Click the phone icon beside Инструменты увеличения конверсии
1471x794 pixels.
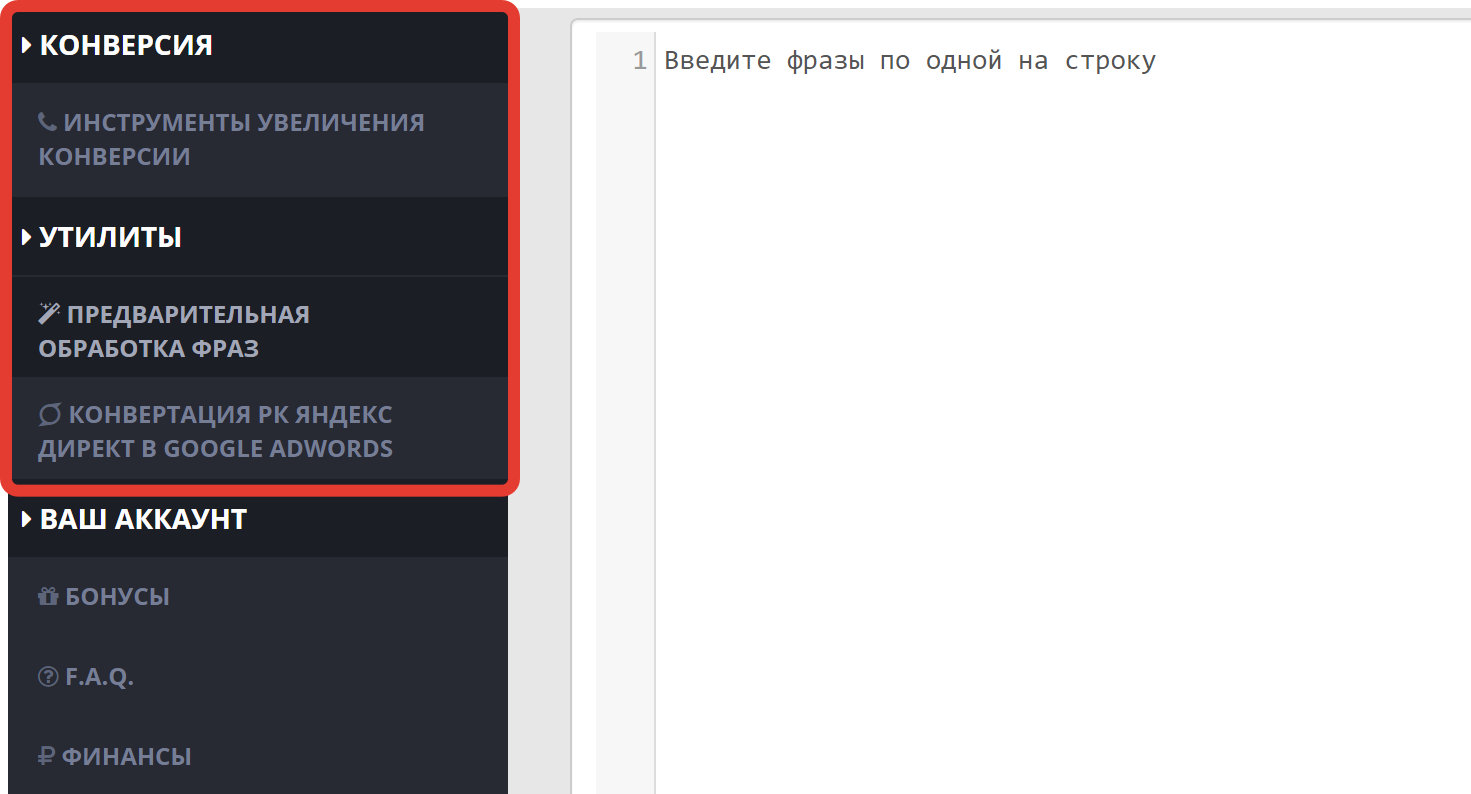point(47,122)
